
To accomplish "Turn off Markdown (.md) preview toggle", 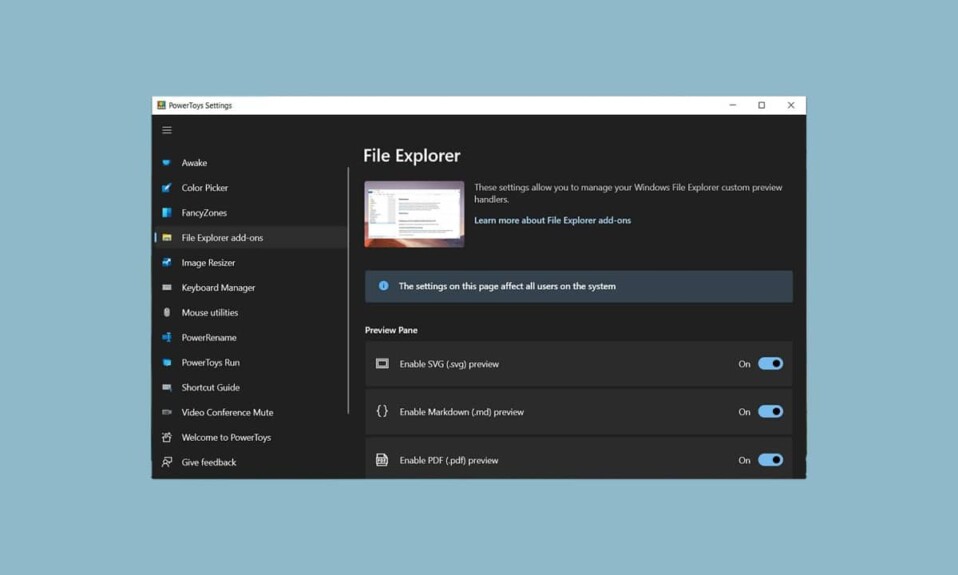I will [x=770, y=412].
